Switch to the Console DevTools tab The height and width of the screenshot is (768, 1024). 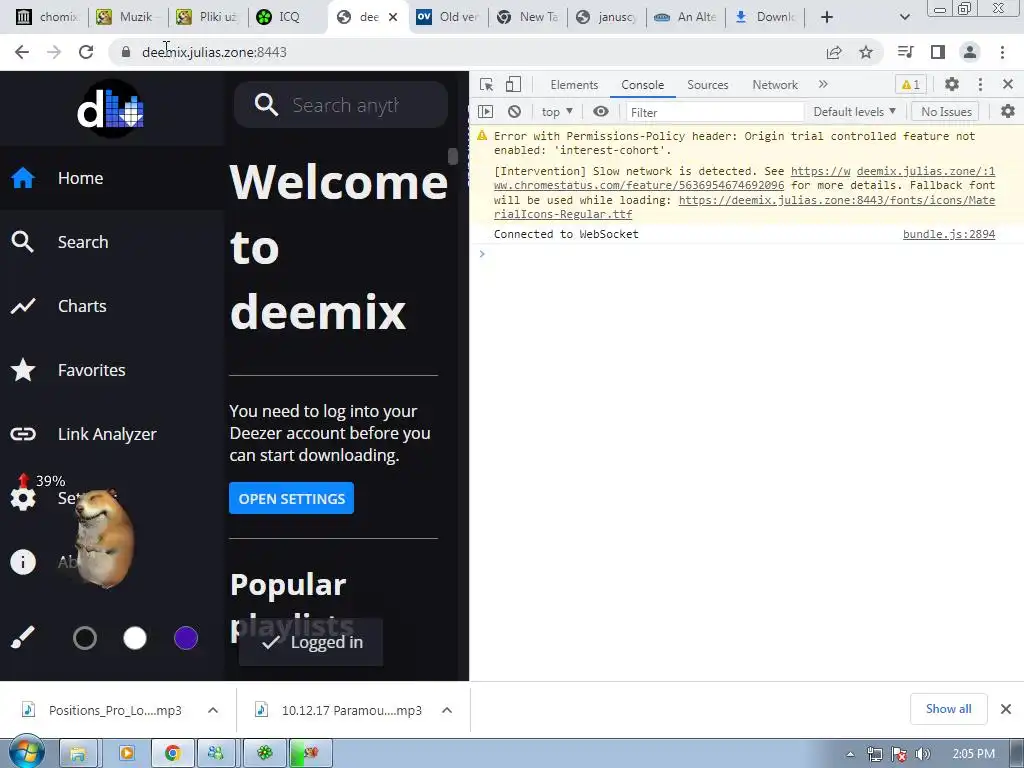click(x=643, y=85)
